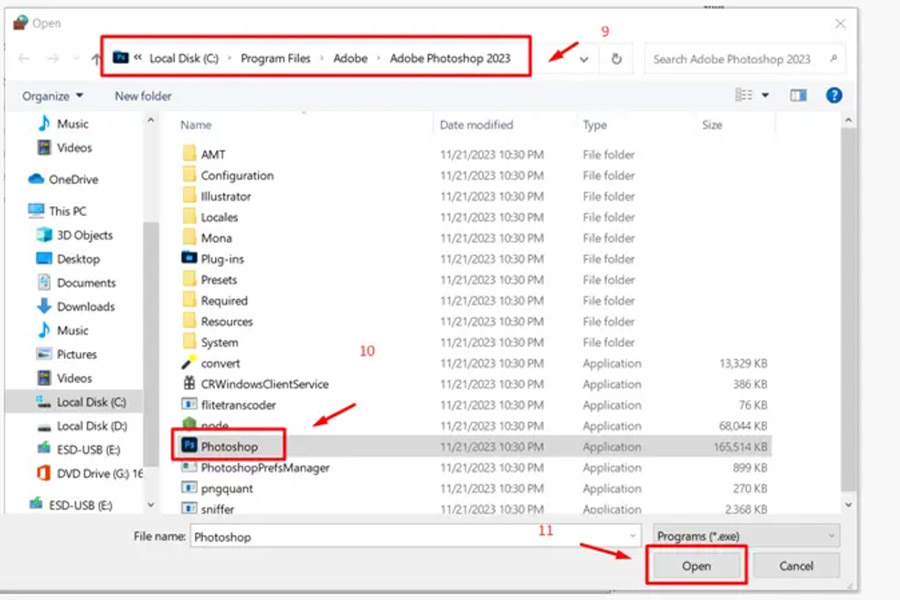
Task: Select the Locales folder name
Action: pos(219,217)
